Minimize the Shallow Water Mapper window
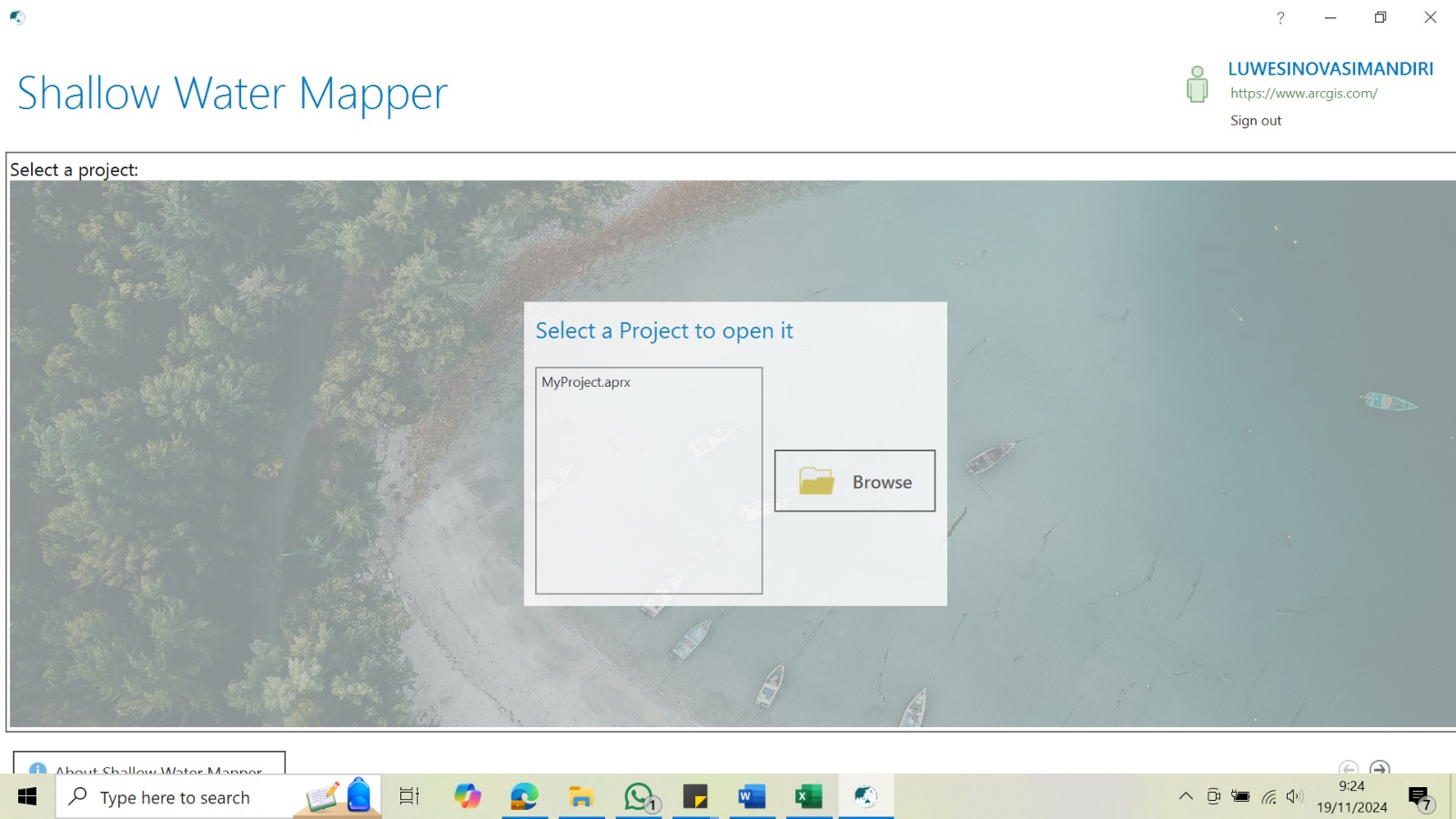This screenshot has height=819, width=1456. point(1330,17)
